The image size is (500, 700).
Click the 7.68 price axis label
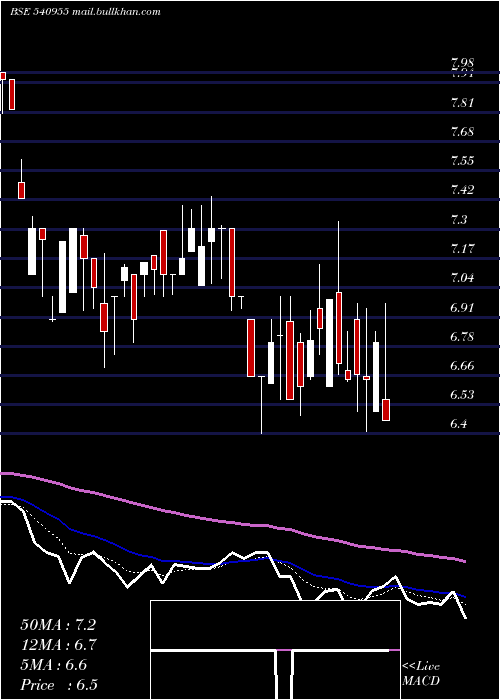(x=462, y=132)
